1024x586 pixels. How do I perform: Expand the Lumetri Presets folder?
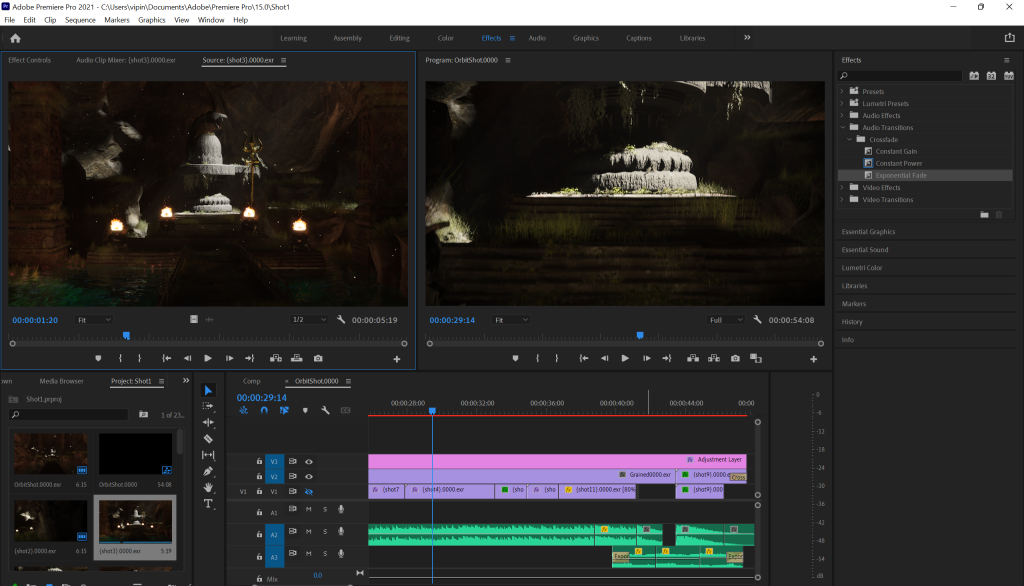coord(842,103)
